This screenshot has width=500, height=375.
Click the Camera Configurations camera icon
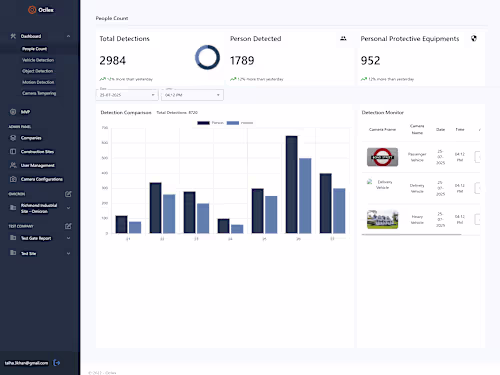pos(13,179)
